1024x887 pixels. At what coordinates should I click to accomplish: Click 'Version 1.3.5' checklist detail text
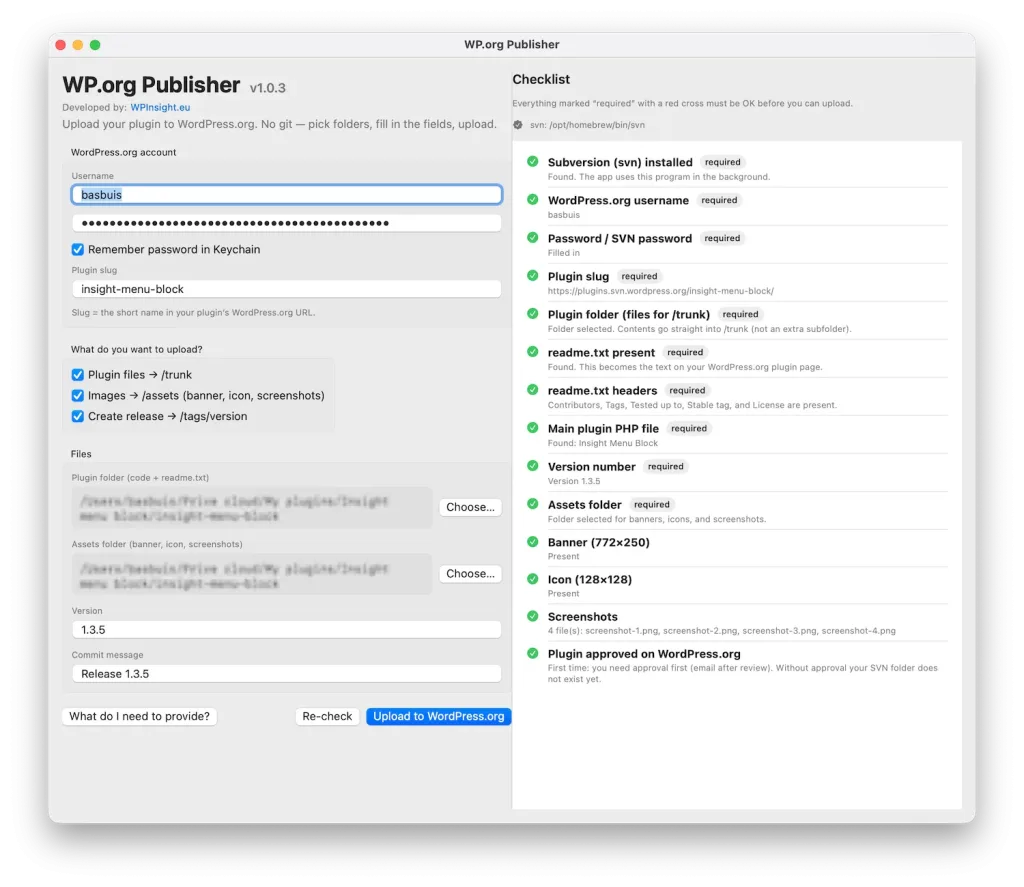point(573,481)
